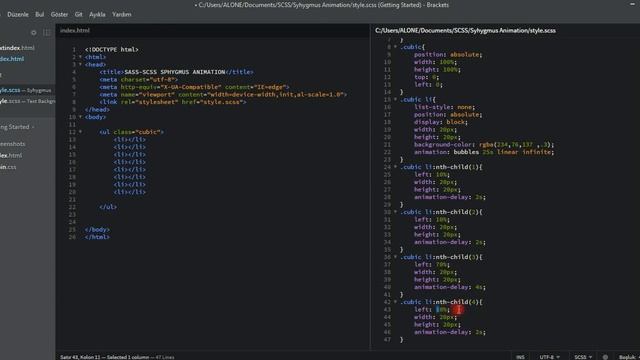Click the link rel stylesheet line
The image size is (640, 360).
[173, 102]
